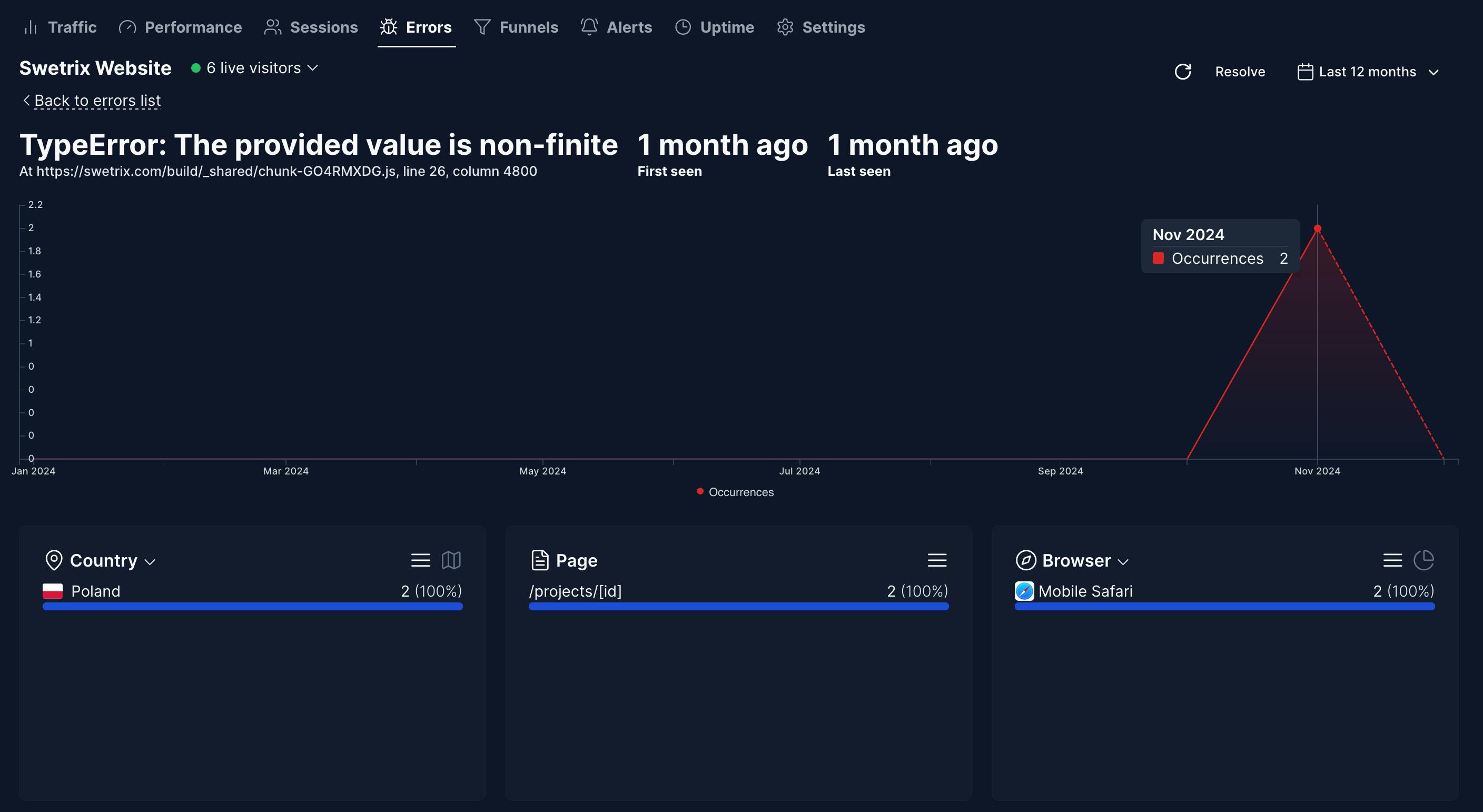This screenshot has width=1483, height=812.
Task: Open the Uptime tab
Action: (715, 27)
